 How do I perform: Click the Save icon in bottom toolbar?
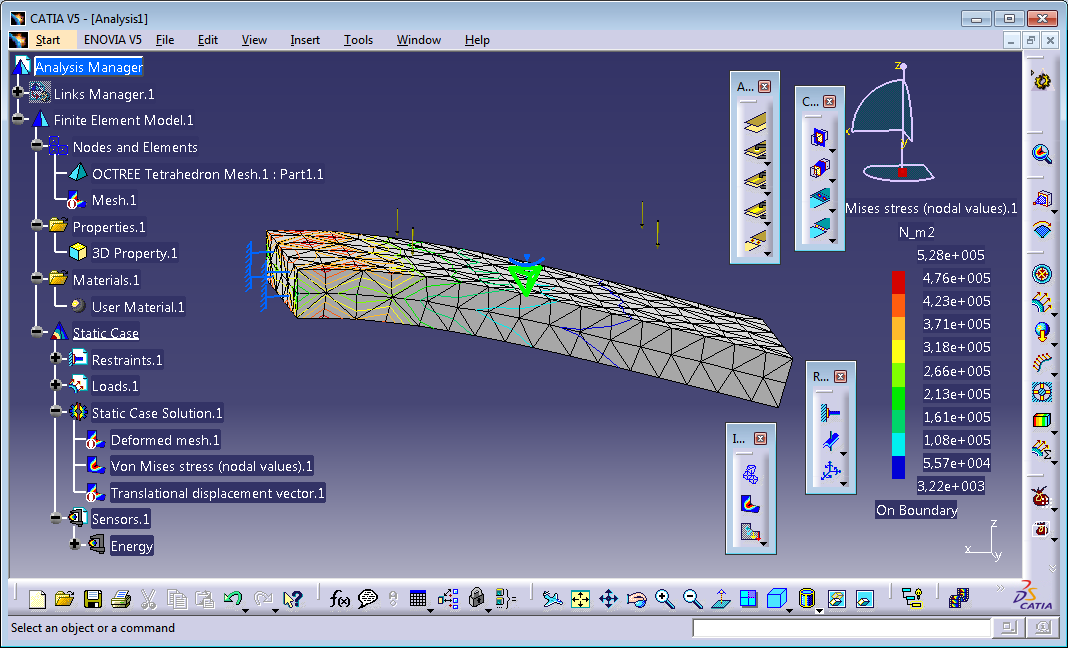92,599
